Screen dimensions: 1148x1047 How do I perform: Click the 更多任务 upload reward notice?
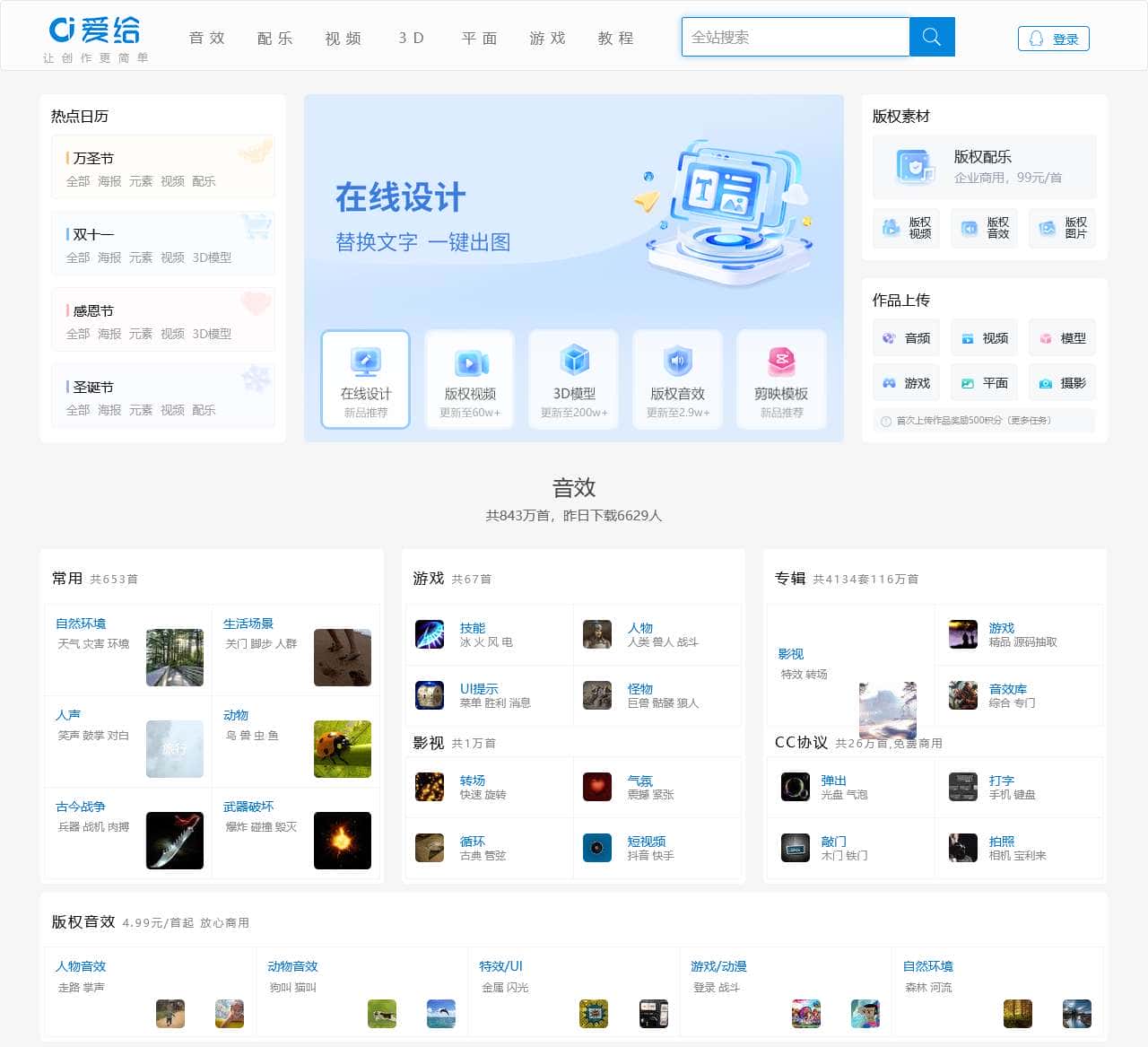(984, 420)
